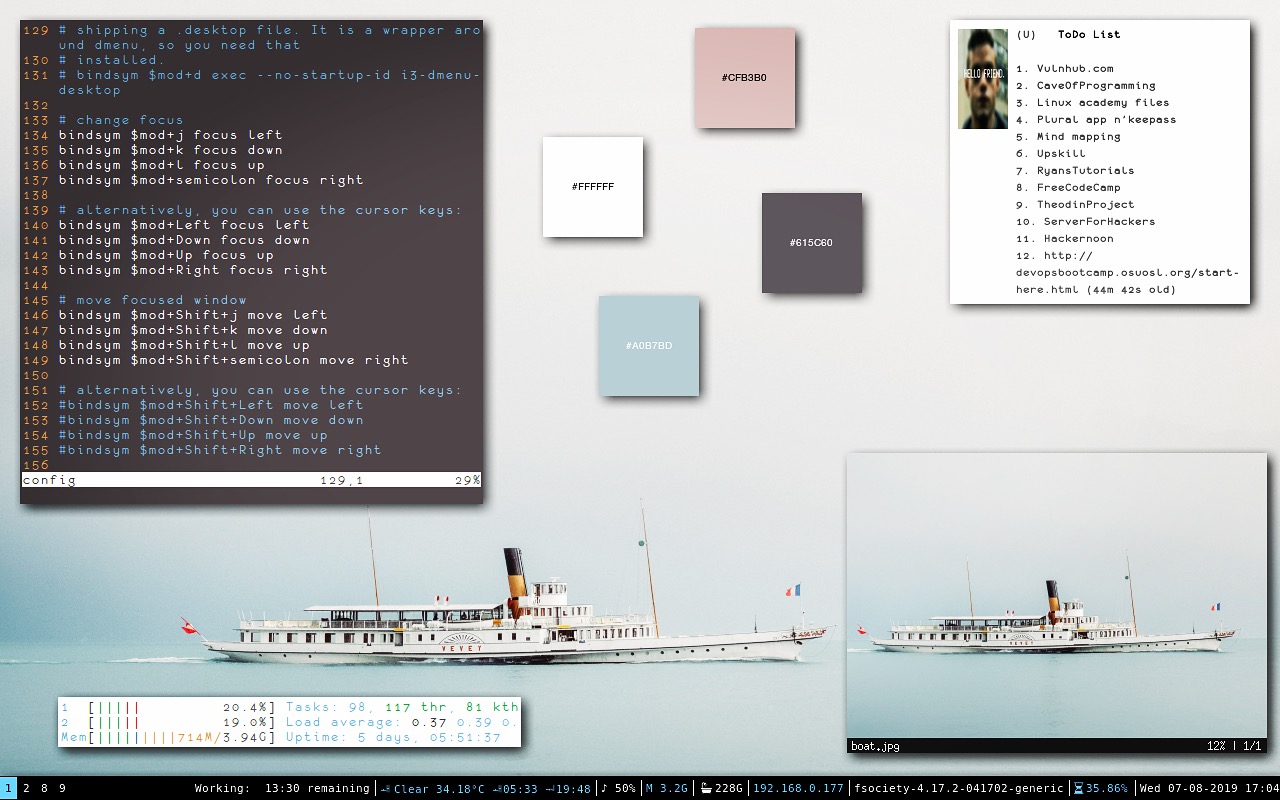
Task: Click line 'bindsym $mod+Shift+j move left'
Action: [x=193, y=315]
